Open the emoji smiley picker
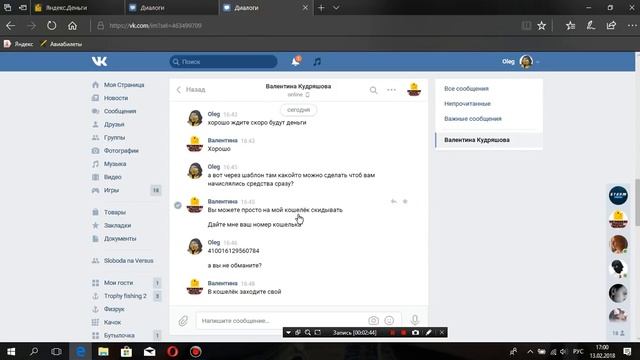This screenshot has width=640, height=360. (x=389, y=320)
